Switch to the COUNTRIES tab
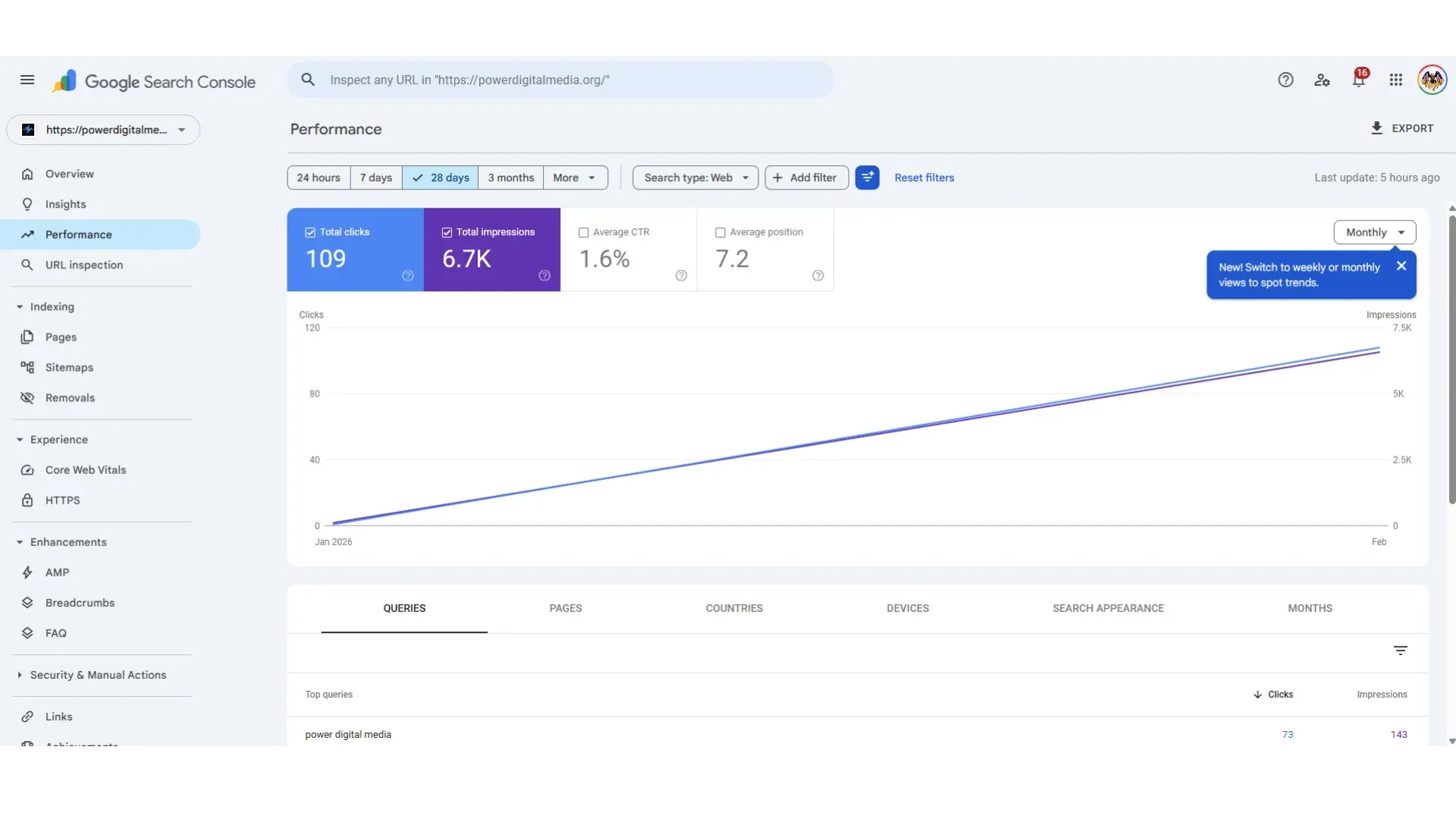 point(734,607)
